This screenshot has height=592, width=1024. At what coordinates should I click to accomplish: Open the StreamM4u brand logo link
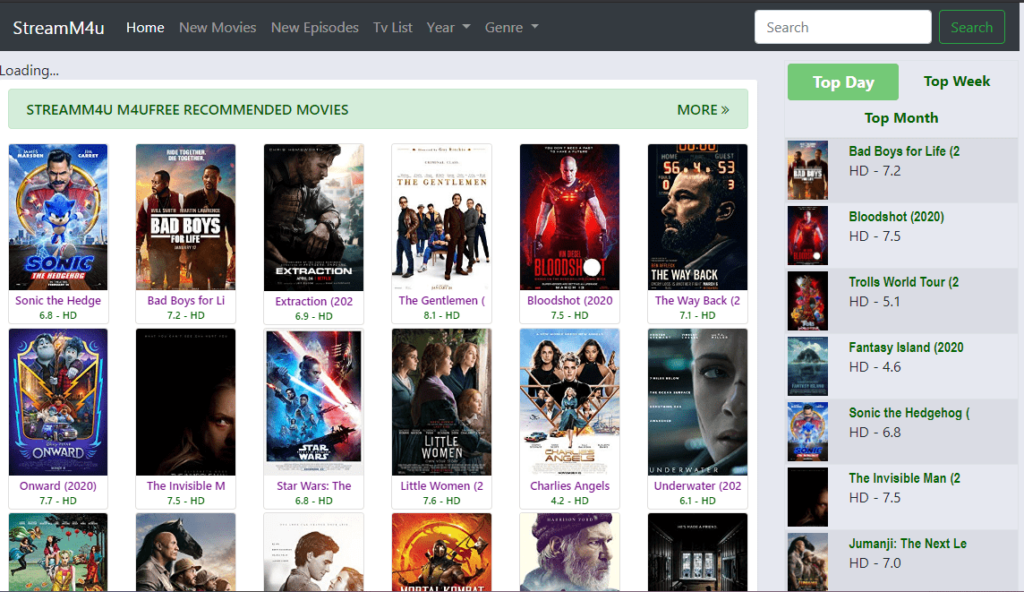59,27
